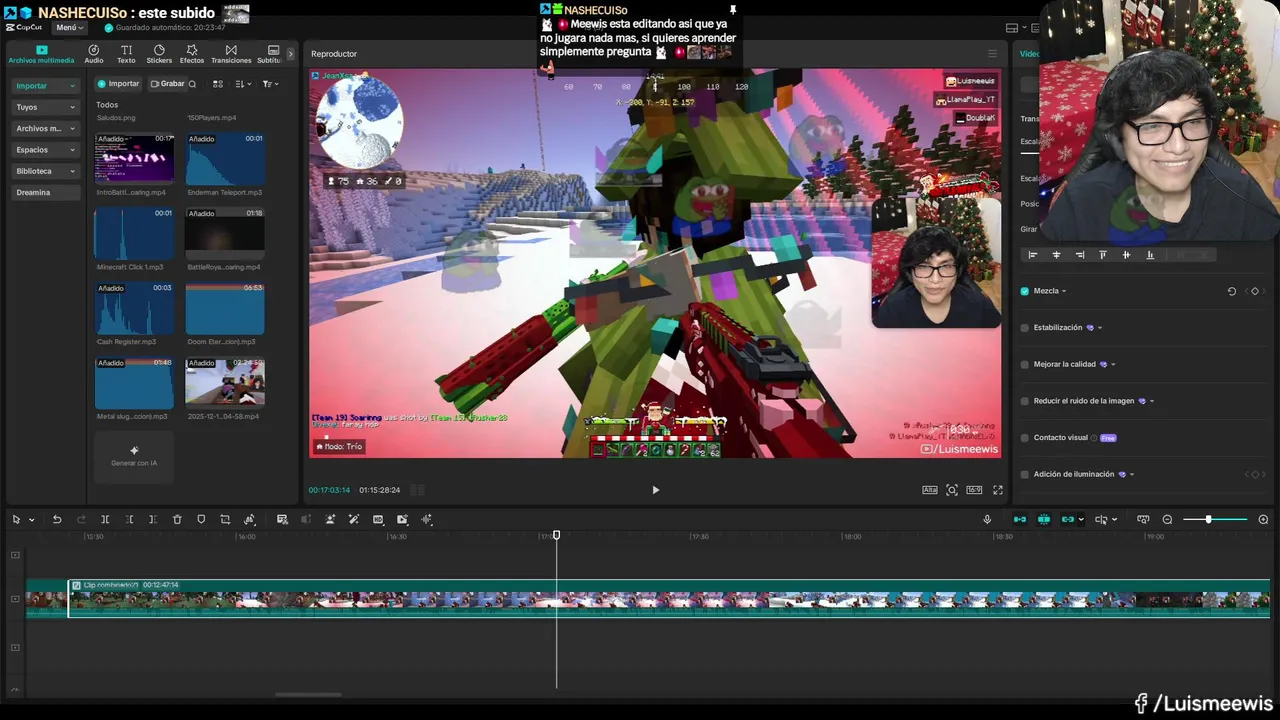
Task: Toggle auto snapping in timeline toolbar
Action: pyautogui.click(x=1044, y=519)
